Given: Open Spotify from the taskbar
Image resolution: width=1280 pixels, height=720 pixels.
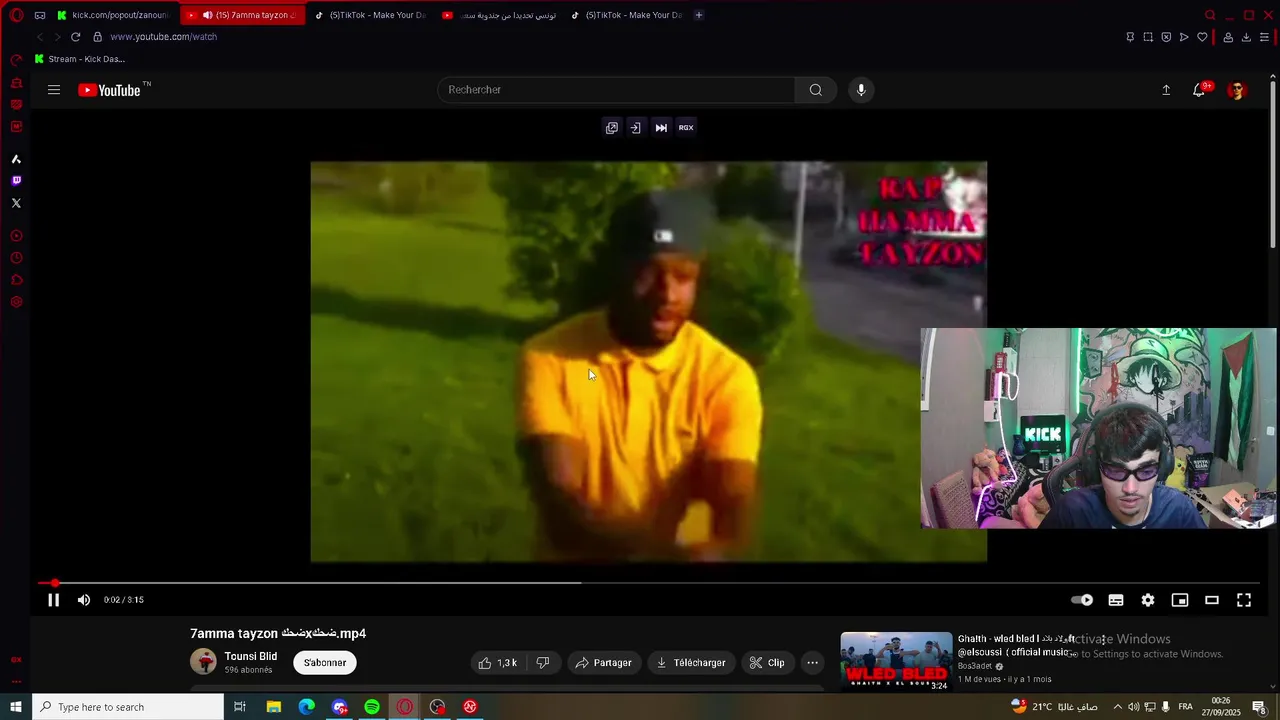Looking at the screenshot, I should click(372, 707).
